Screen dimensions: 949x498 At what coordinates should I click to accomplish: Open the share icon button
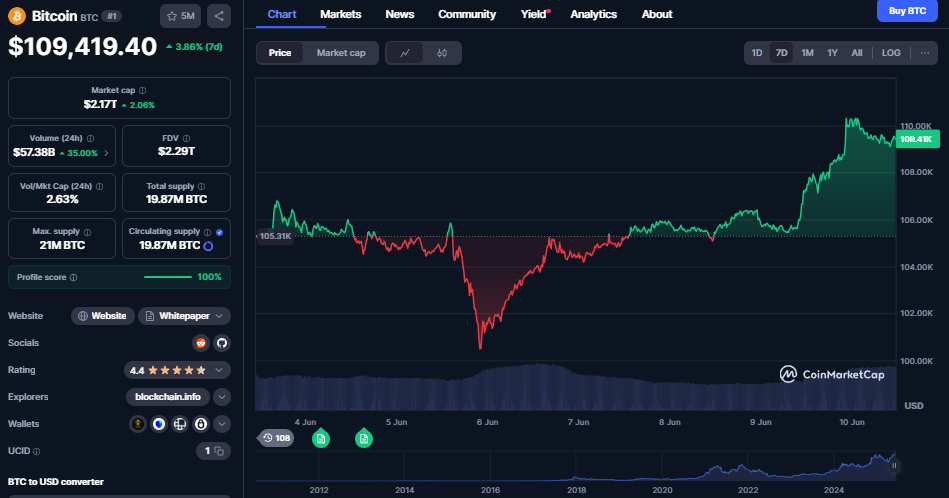[219, 16]
